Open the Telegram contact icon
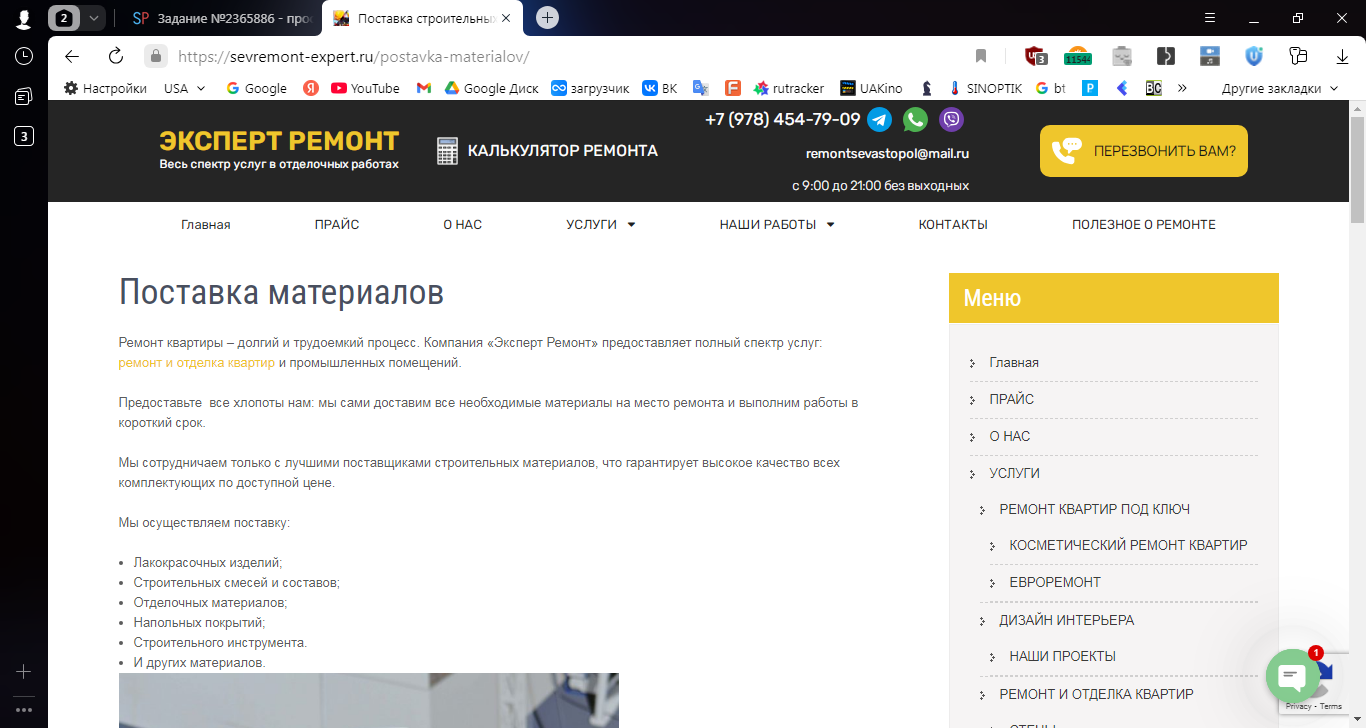1366x728 pixels. (x=880, y=120)
